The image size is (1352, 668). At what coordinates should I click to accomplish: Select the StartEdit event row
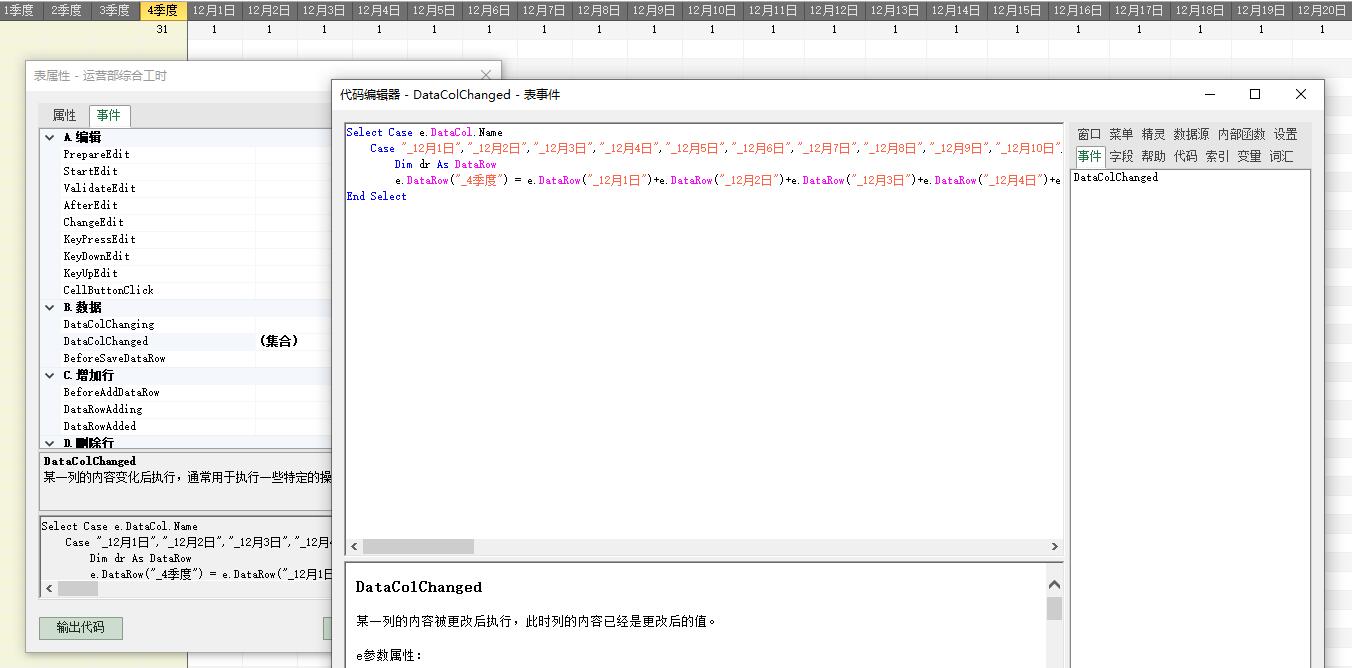[186, 171]
